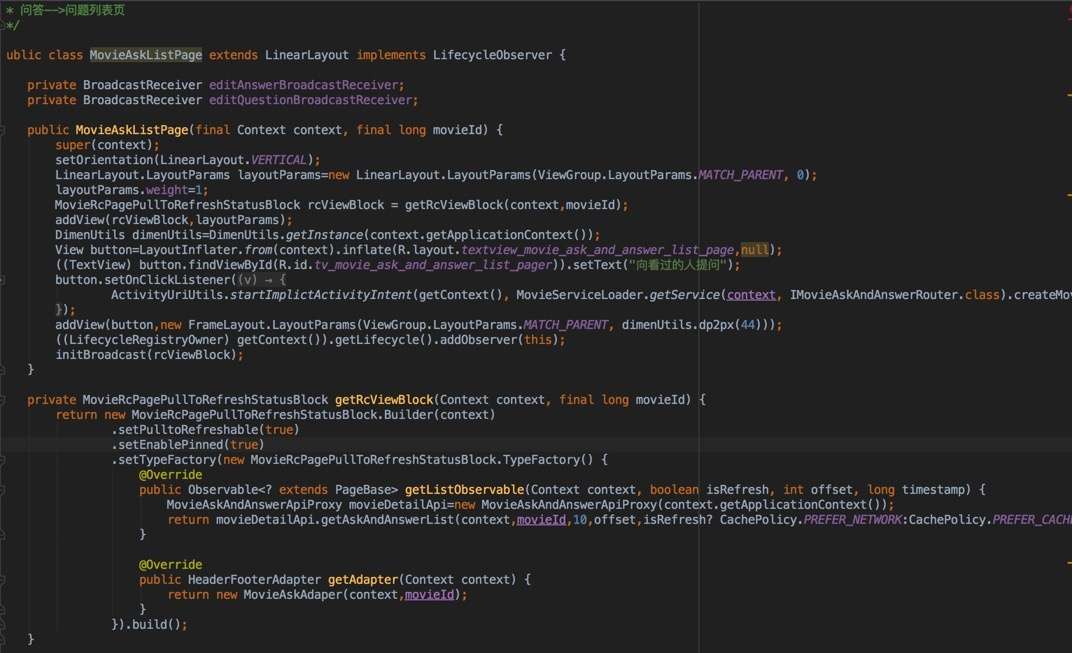Viewport: 1072px width, 653px height.
Task: Click the underlined context argument in getService
Action: coord(751,295)
